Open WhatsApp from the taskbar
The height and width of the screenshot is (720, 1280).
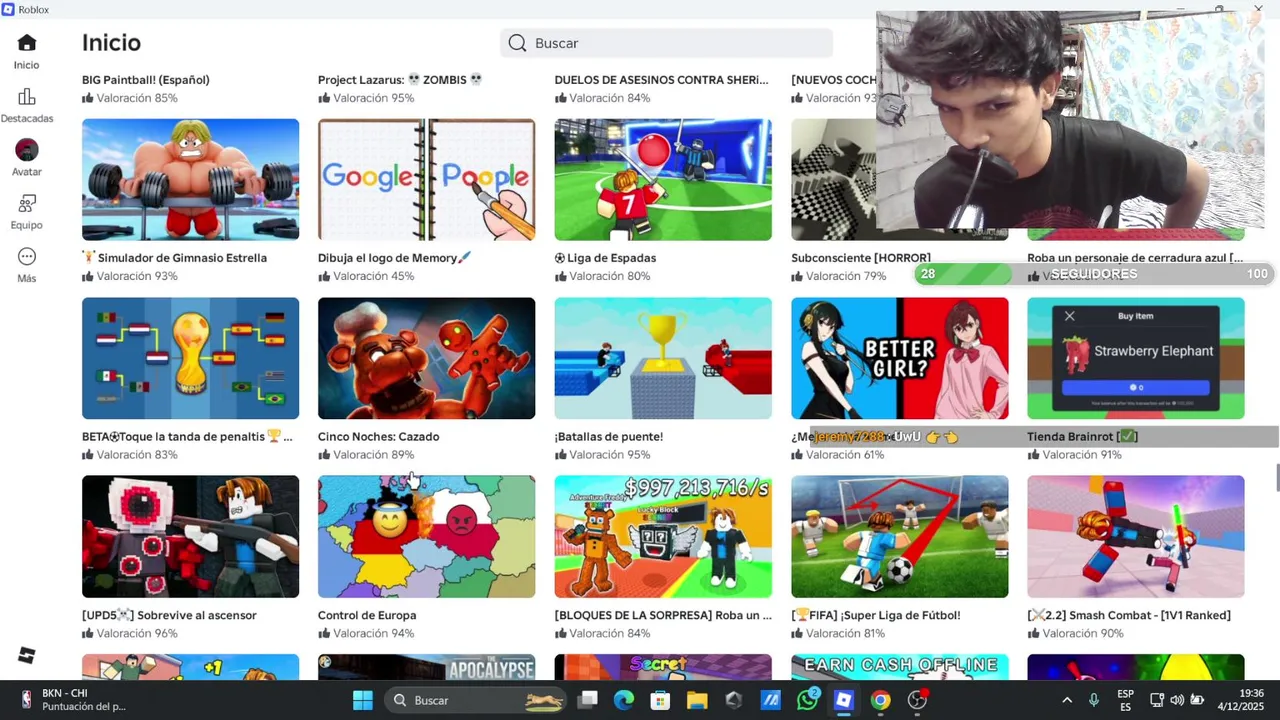pyautogui.click(x=807, y=700)
